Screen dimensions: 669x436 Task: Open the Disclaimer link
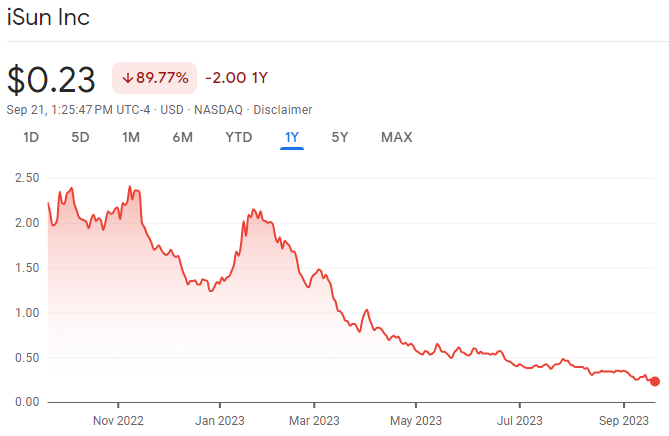point(283,110)
